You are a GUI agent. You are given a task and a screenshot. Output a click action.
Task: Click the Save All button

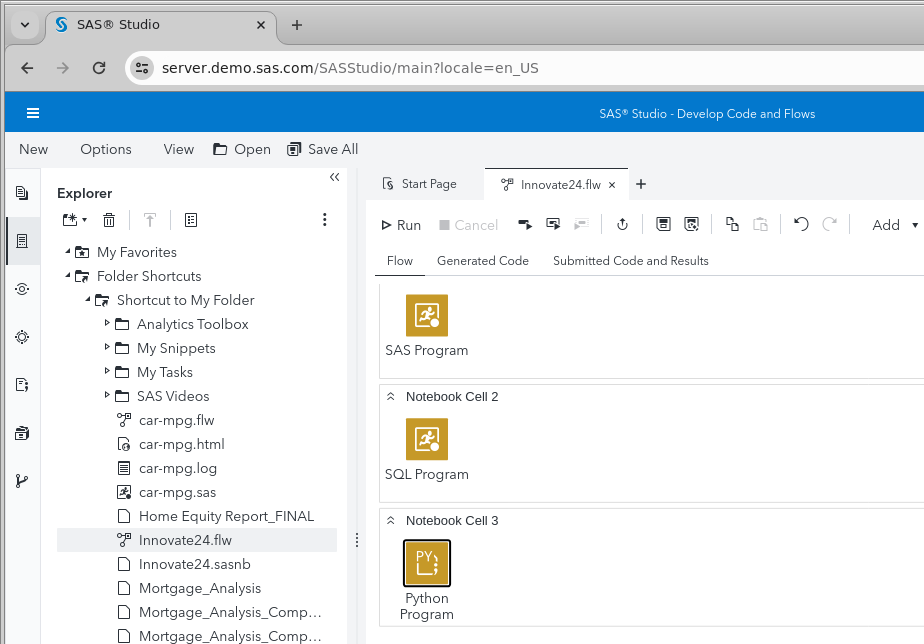point(322,149)
